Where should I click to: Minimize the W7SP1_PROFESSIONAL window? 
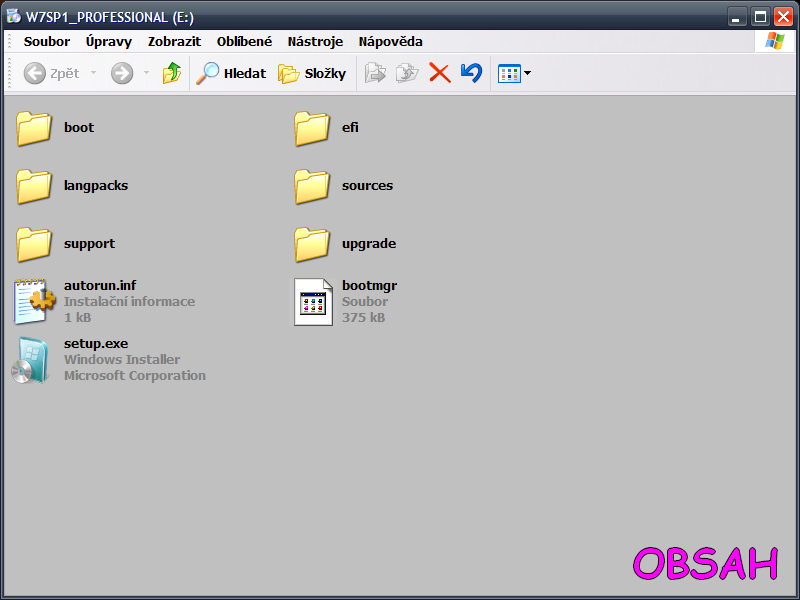pos(736,17)
